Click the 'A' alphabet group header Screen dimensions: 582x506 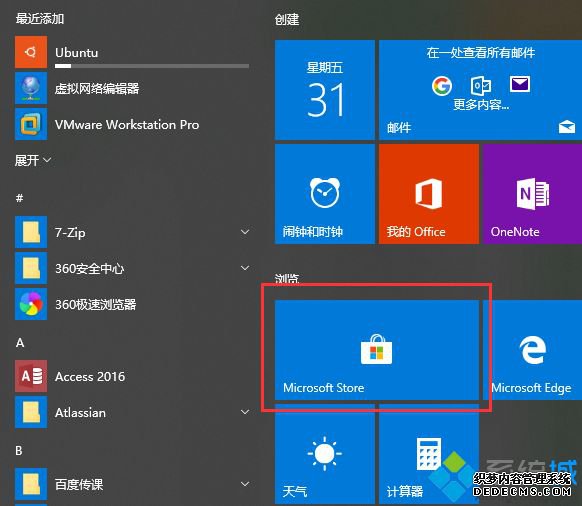coord(20,342)
